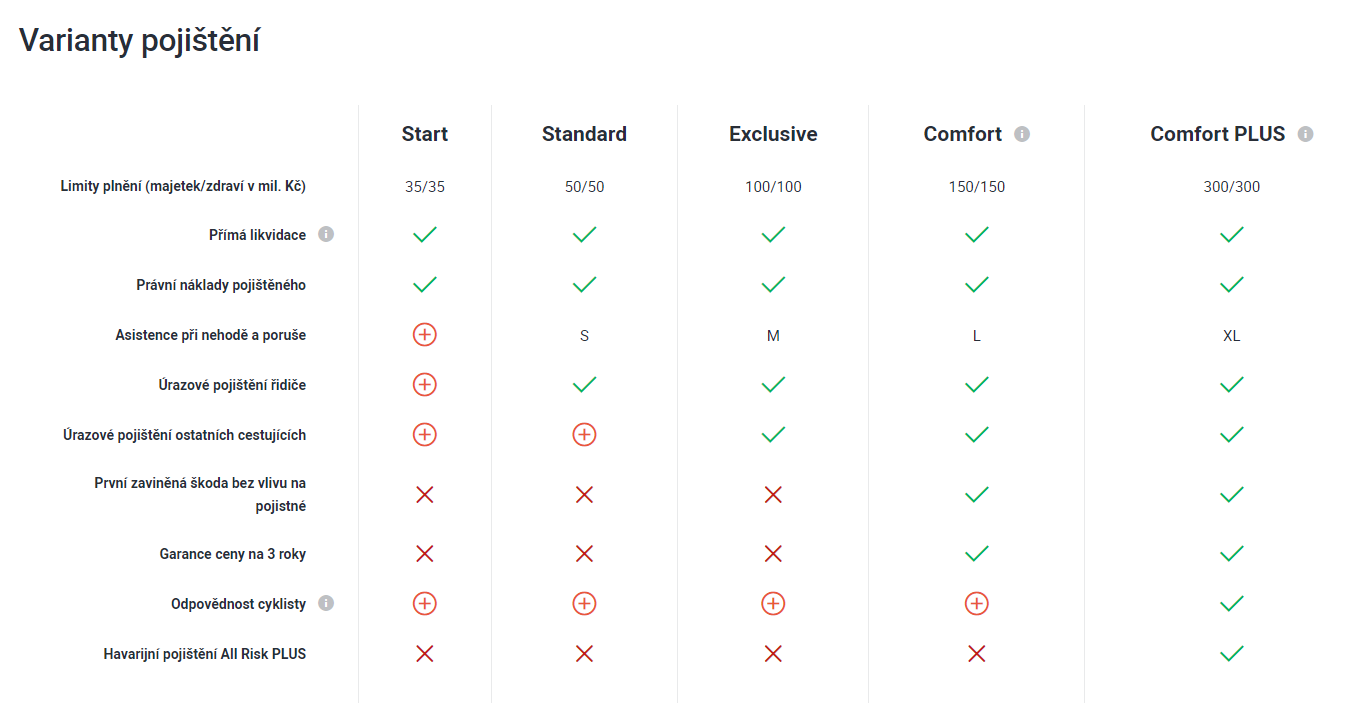The width and height of the screenshot is (1369, 710).
Task: Select the Standard variant heading
Action: 585,134
